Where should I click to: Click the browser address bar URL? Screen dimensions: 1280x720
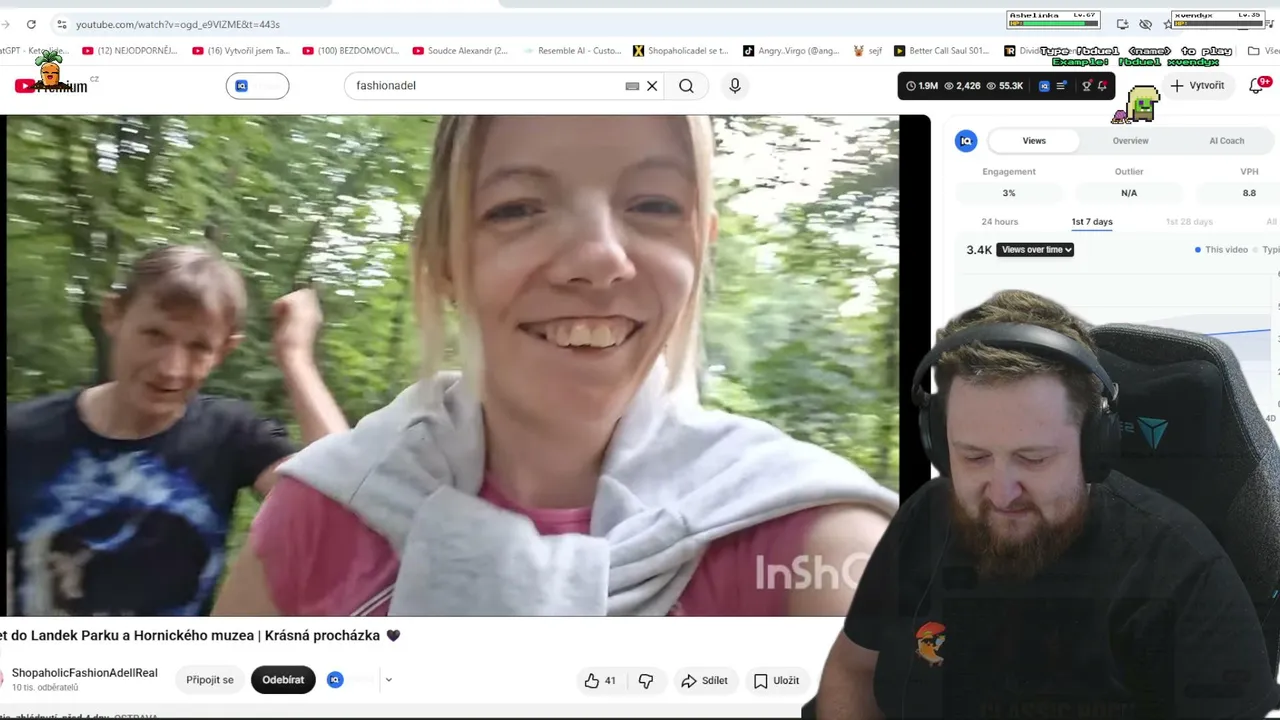178,24
